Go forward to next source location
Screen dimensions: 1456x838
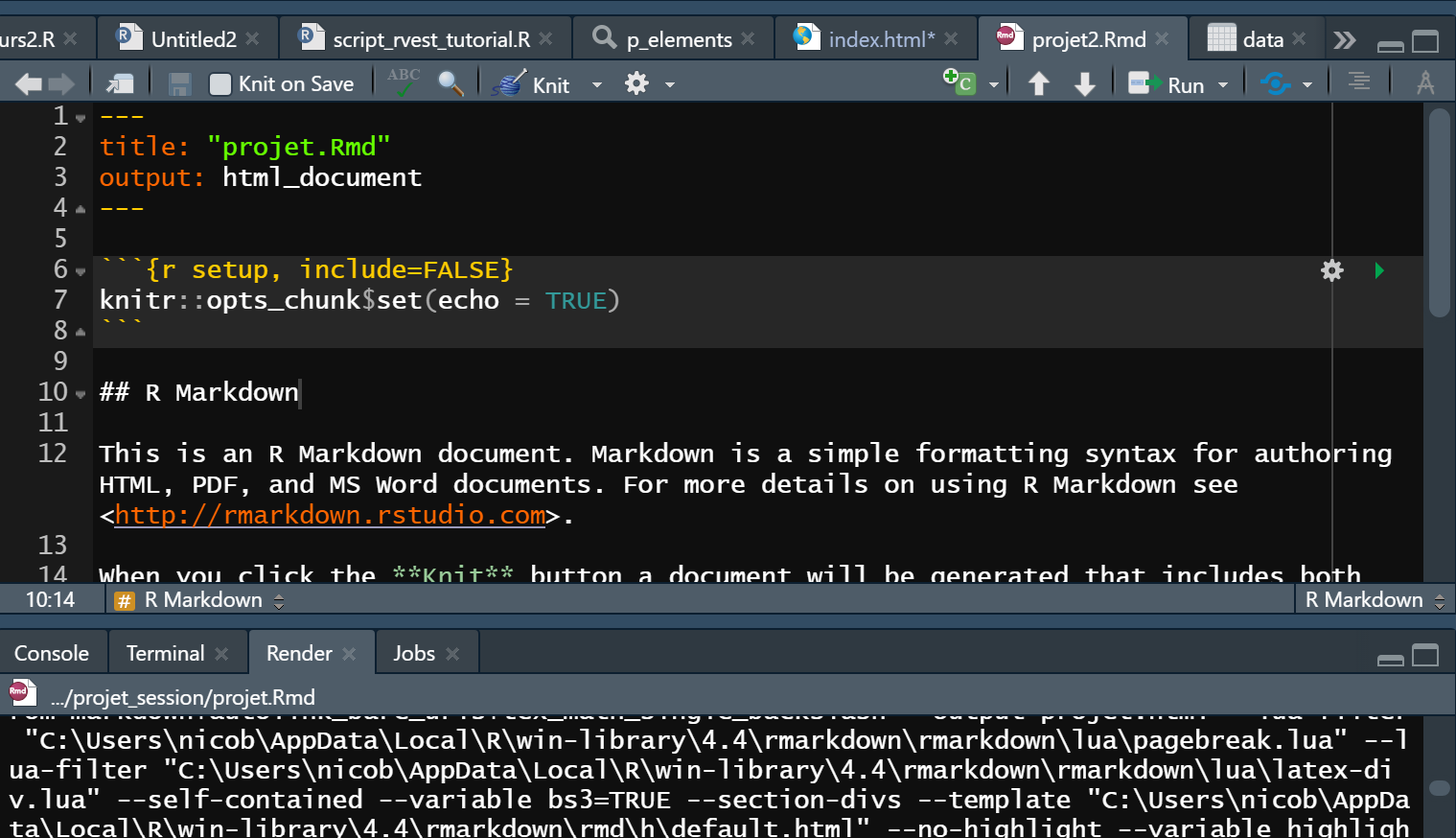(61, 84)
